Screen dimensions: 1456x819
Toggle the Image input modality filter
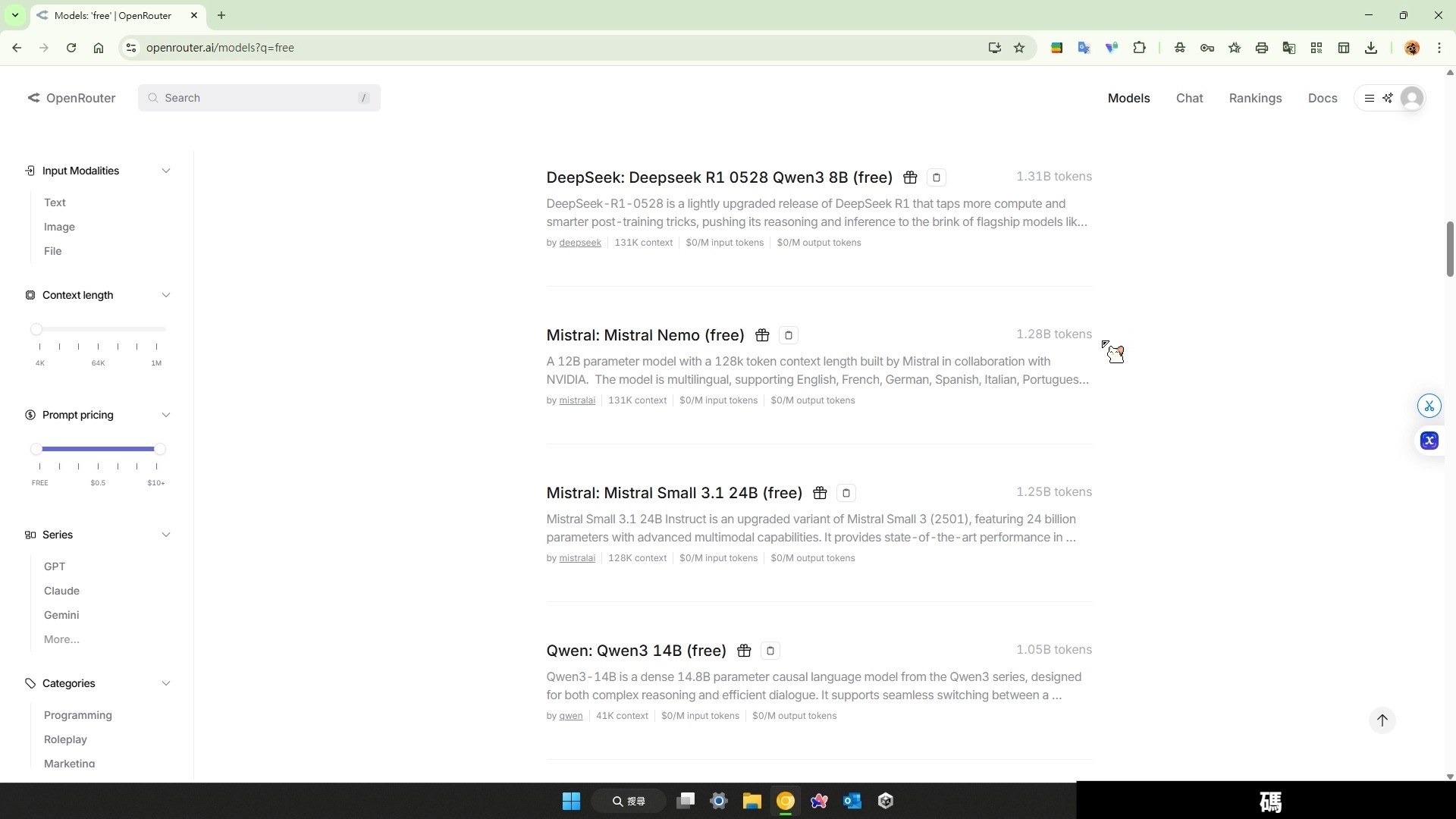[x=59, y=227]
